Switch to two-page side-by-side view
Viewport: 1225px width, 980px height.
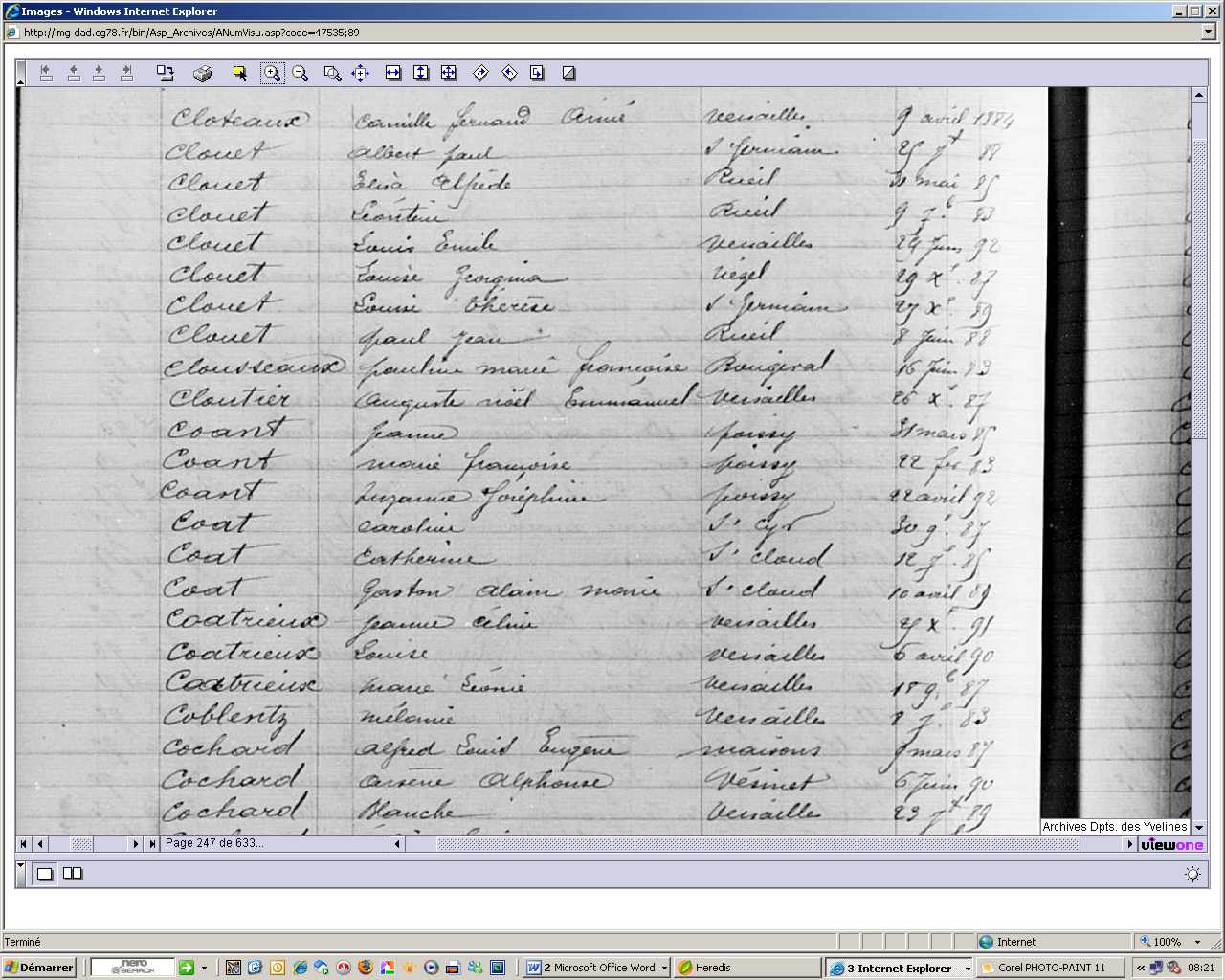coord(73,873)
